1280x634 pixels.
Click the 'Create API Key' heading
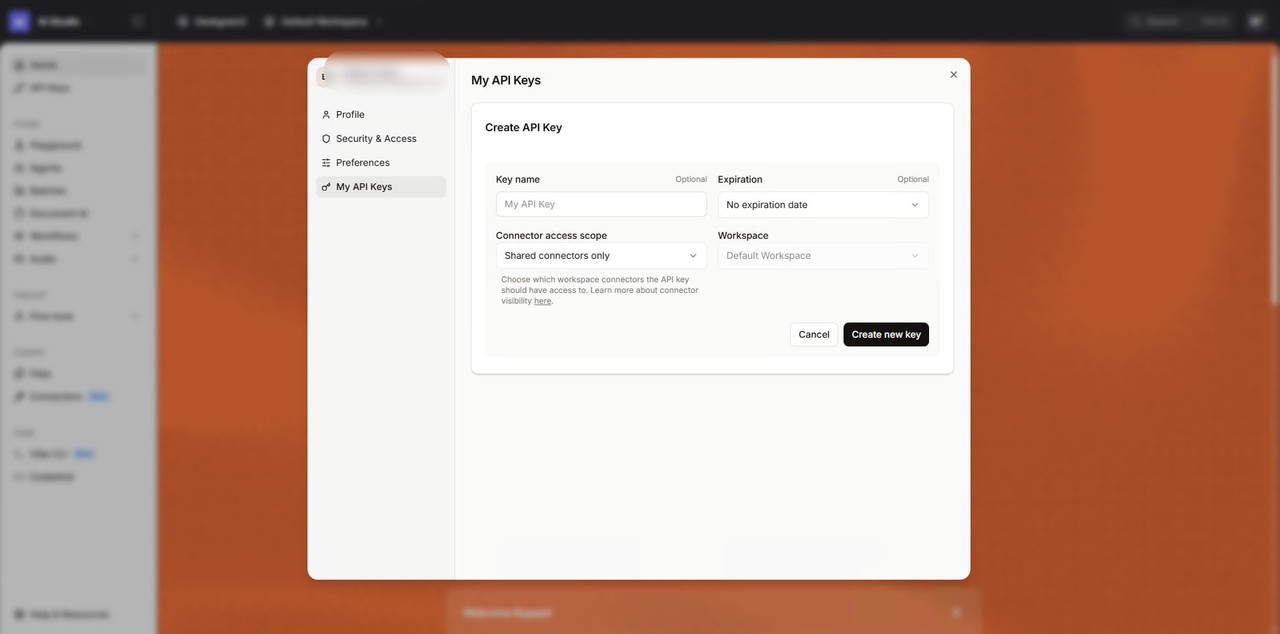point(523,128)
